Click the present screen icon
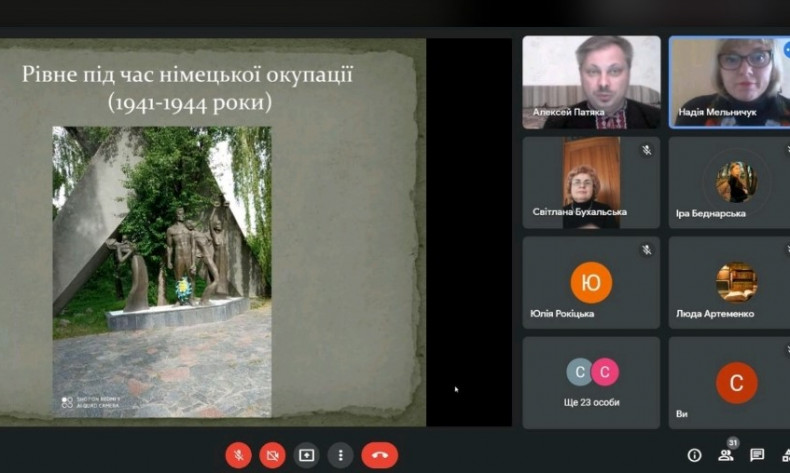 point(306,455)
